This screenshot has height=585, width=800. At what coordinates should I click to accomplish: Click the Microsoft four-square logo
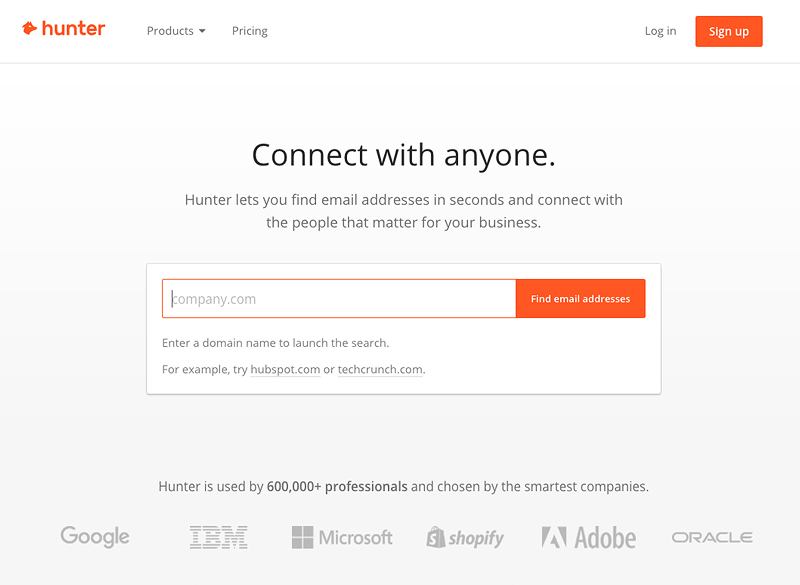[x=302, y=538]
